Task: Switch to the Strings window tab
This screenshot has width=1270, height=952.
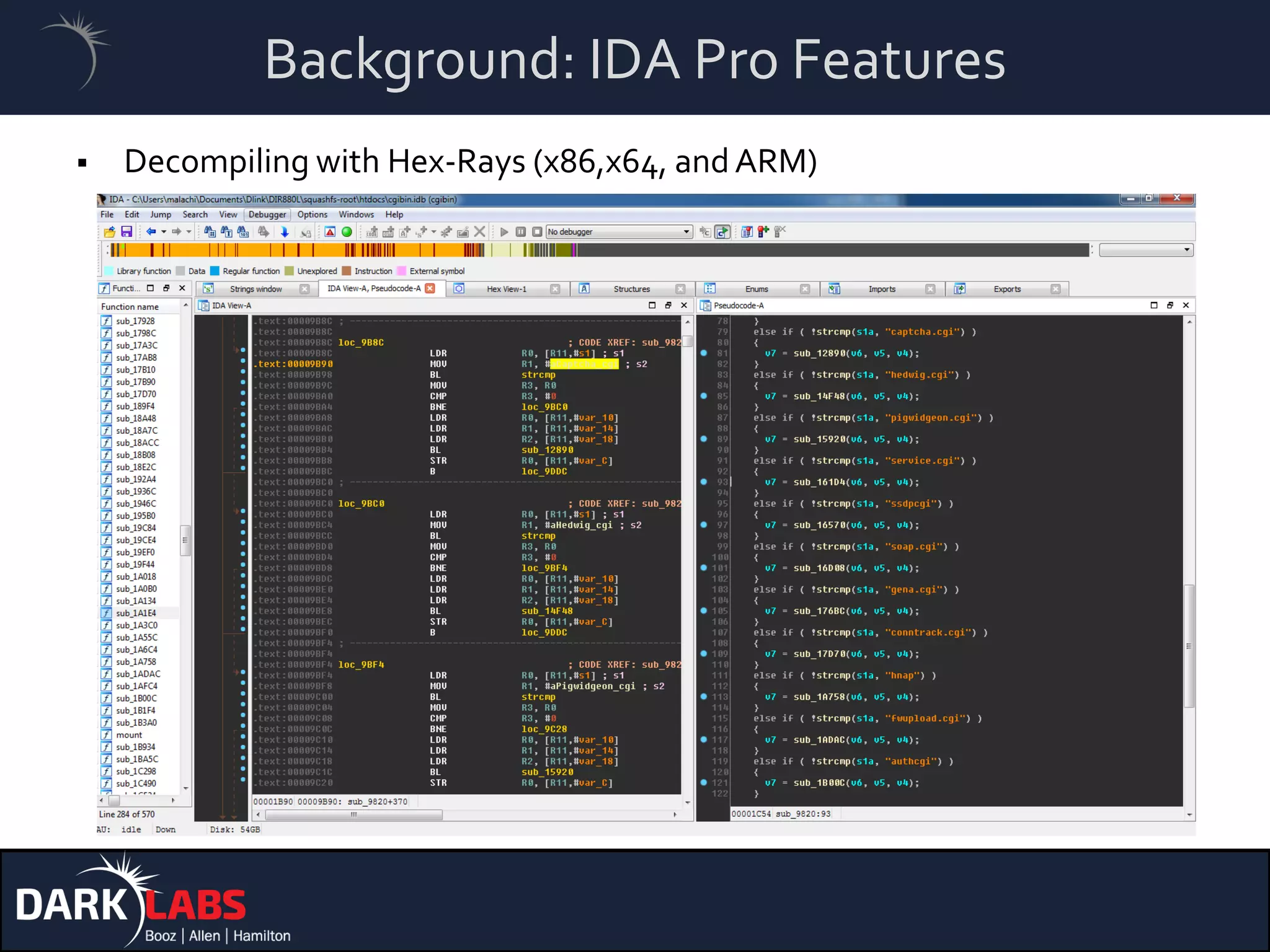Action: click(255, 289)
